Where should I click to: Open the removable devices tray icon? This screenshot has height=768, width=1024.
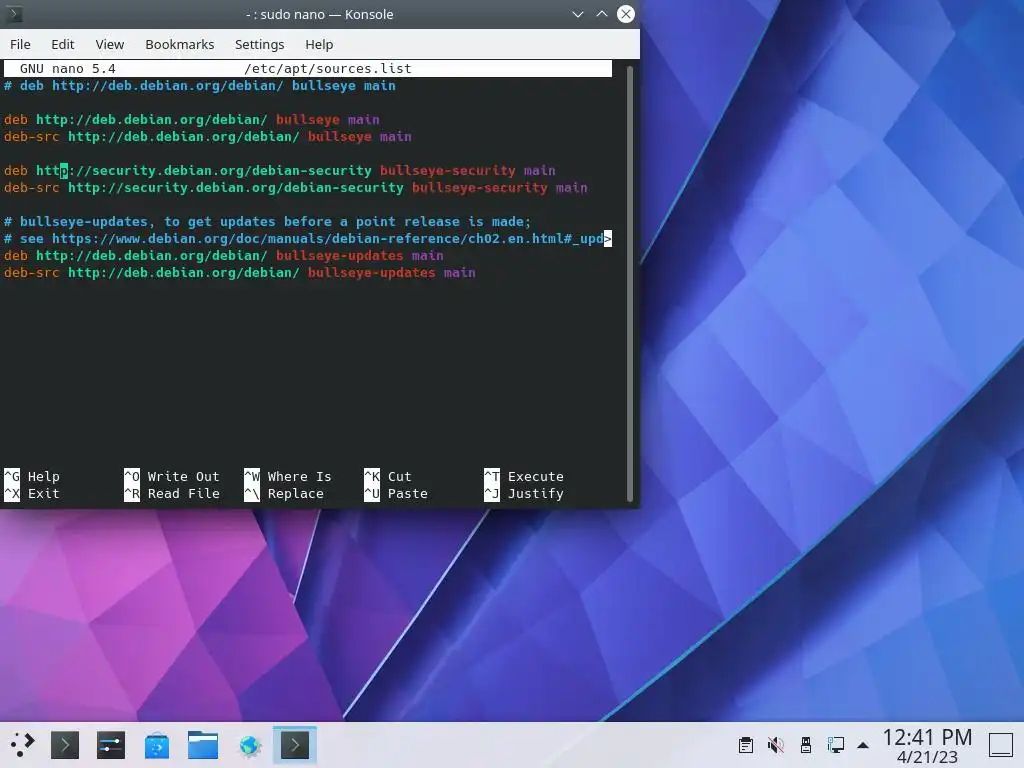(806, 744)
